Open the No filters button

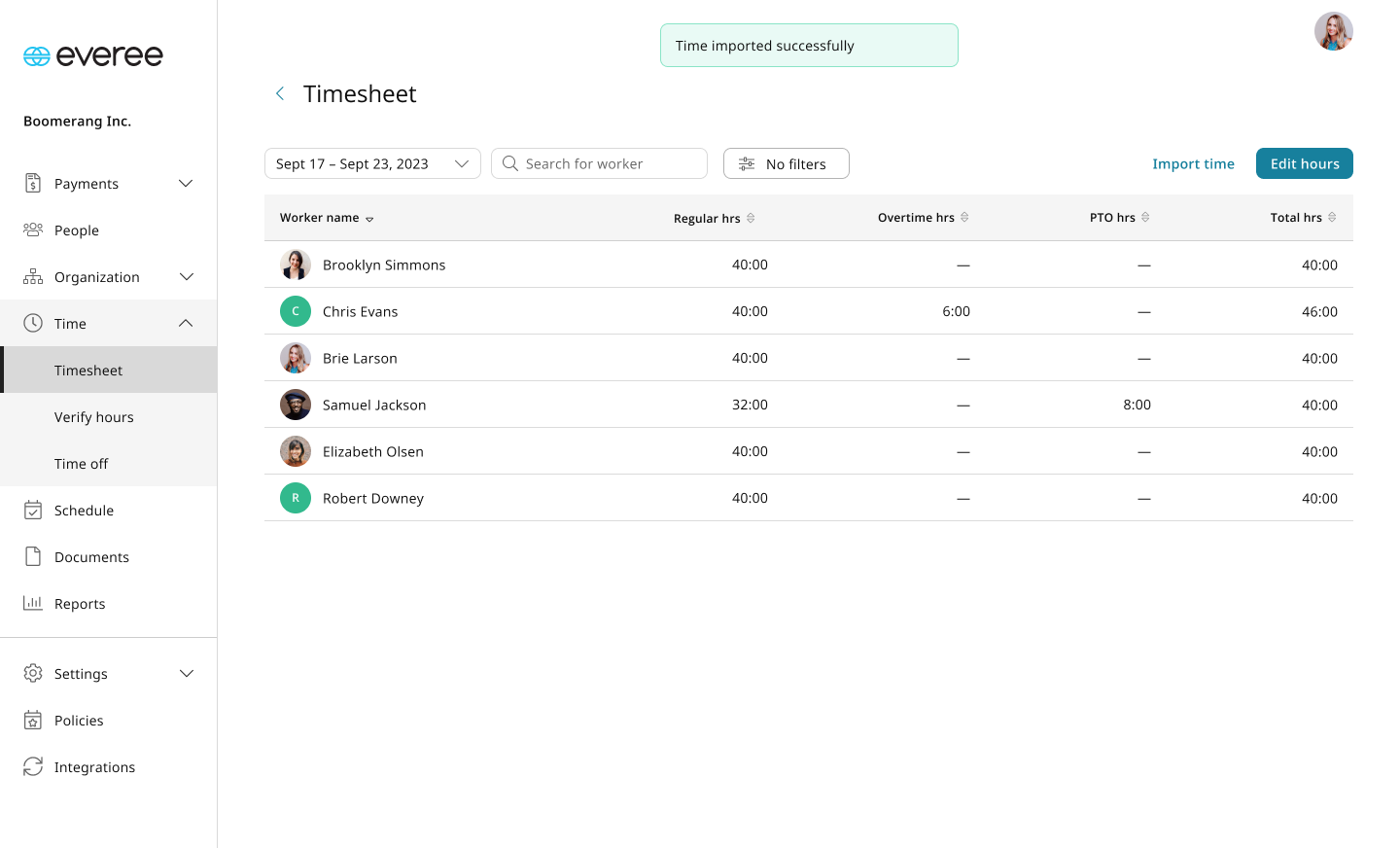click(786, 163)
